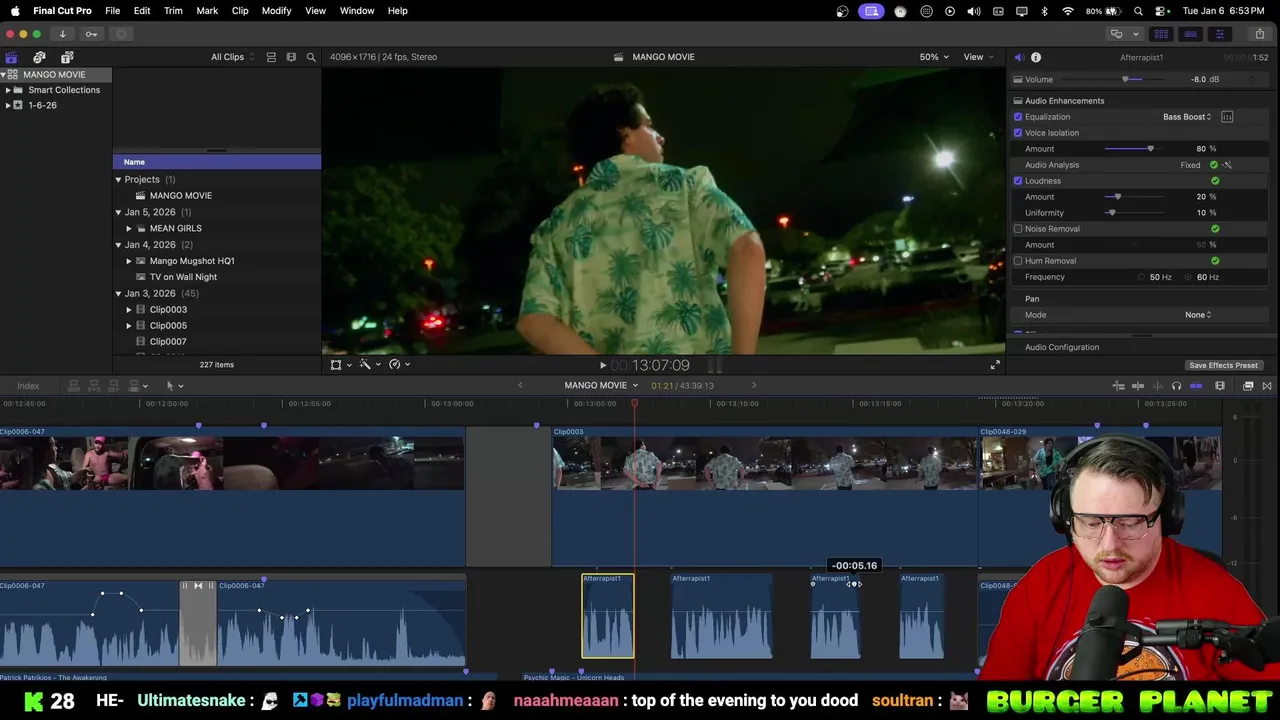Open the effects browser icon

click(x=1248, y=386)
